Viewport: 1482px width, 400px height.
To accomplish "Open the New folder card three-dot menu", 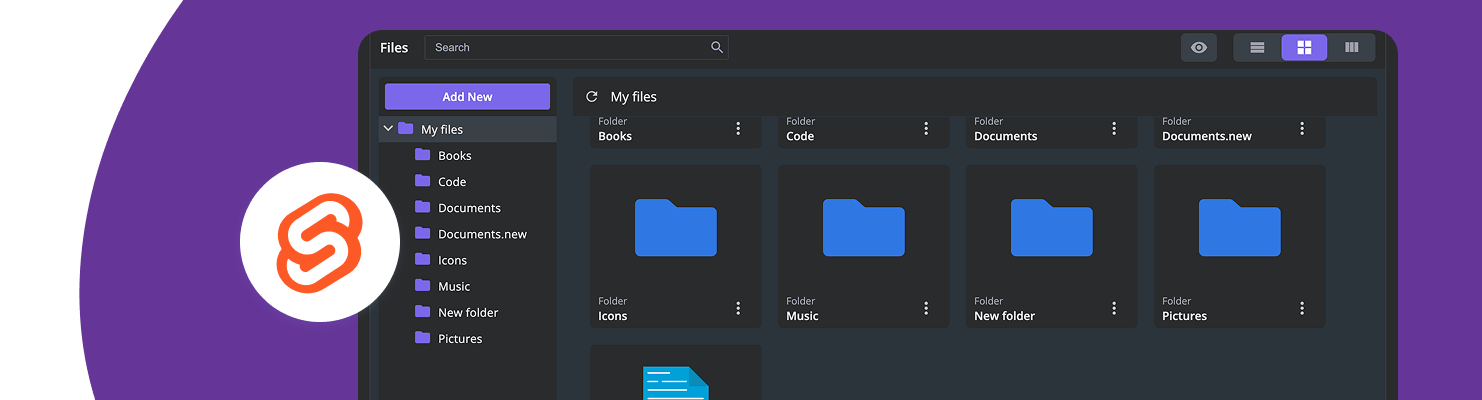I will click(1114, 308).
